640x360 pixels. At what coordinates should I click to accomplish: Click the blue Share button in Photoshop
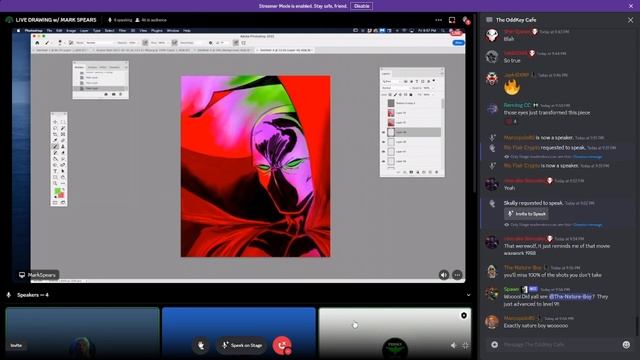click(458, 42)
